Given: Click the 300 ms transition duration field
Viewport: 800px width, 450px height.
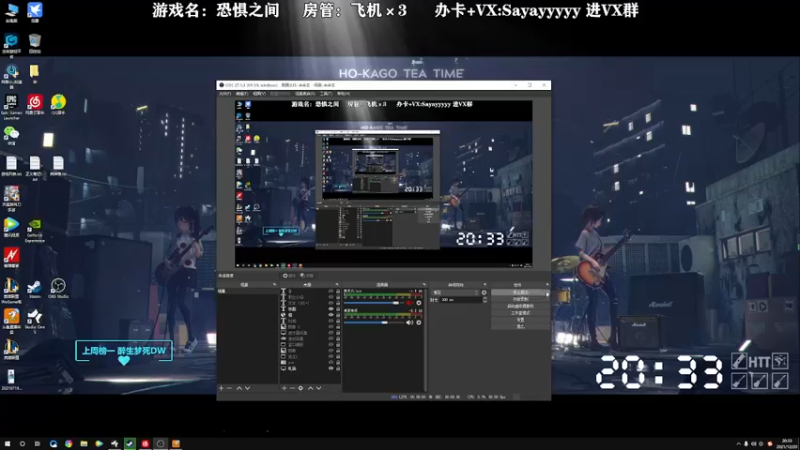Looking at the screenshot, I should (461, 299).
